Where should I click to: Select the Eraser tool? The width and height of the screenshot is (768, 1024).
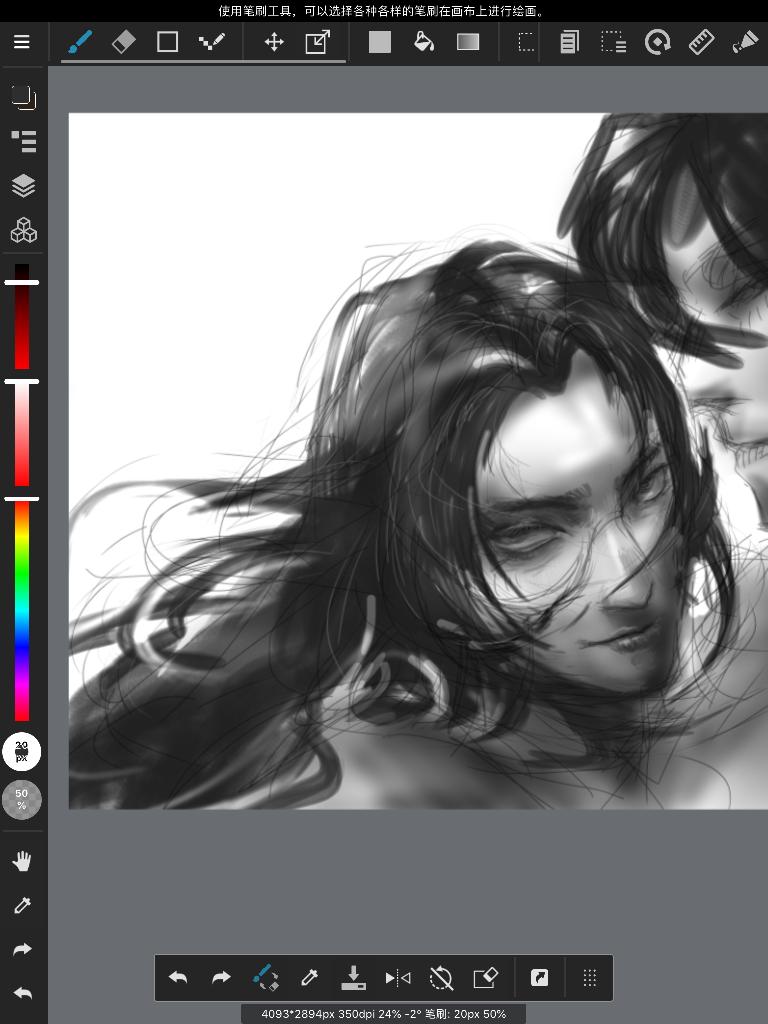pyautogui.click(x=123, y=42)
